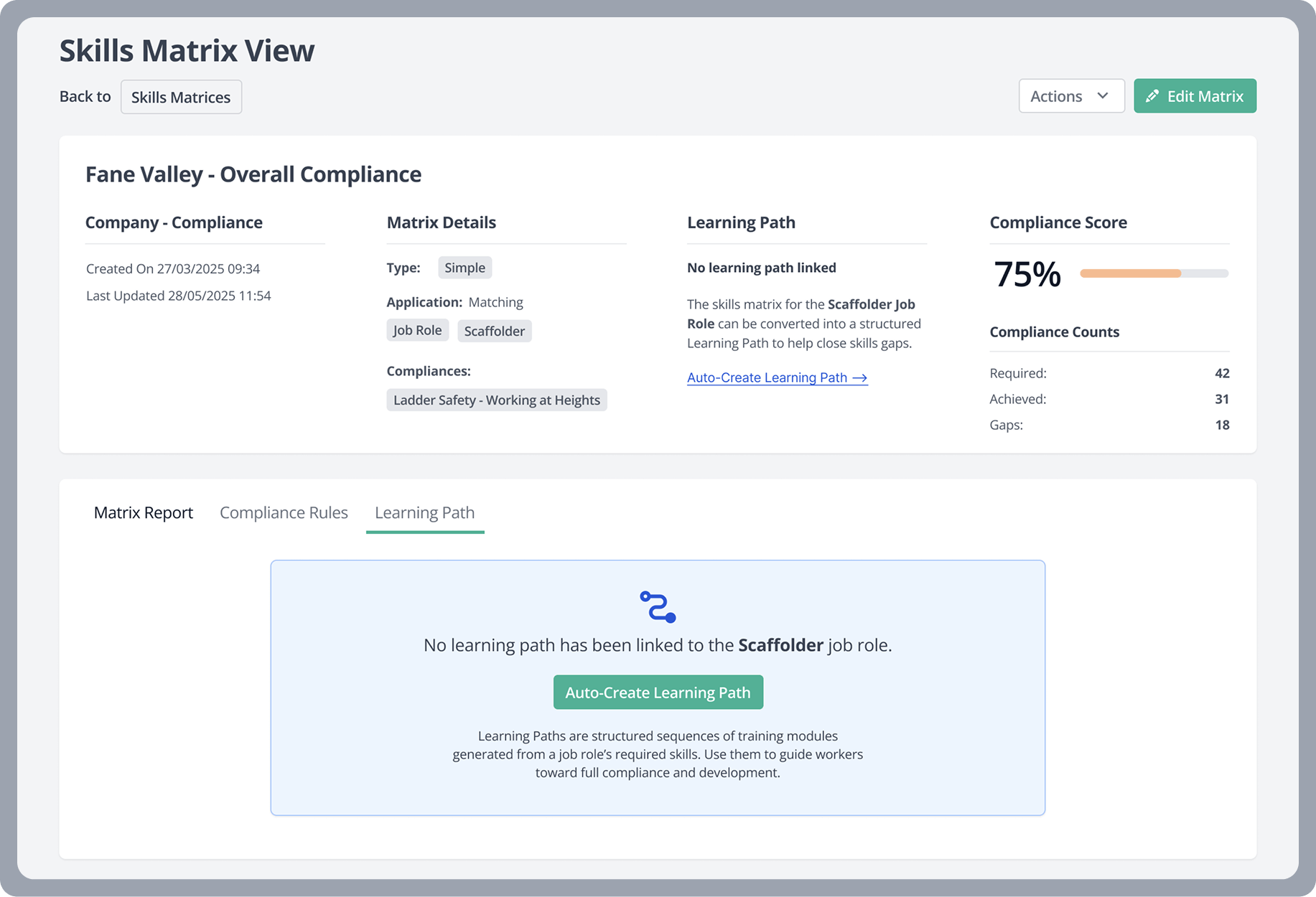Click the arrow icon beside Auto-Create Learning Path link
Viewport: 1316px width, 897px height.
tap(859, 377)
